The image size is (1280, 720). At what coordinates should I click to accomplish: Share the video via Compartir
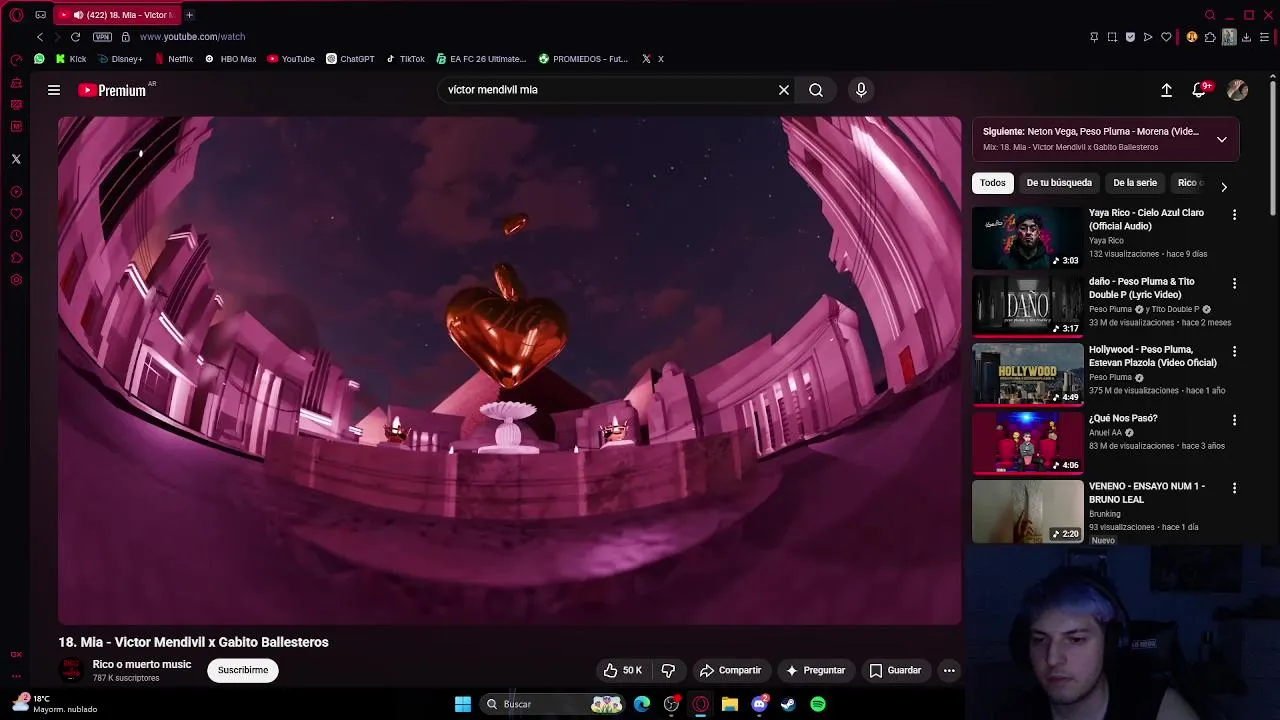click(730, 670)
